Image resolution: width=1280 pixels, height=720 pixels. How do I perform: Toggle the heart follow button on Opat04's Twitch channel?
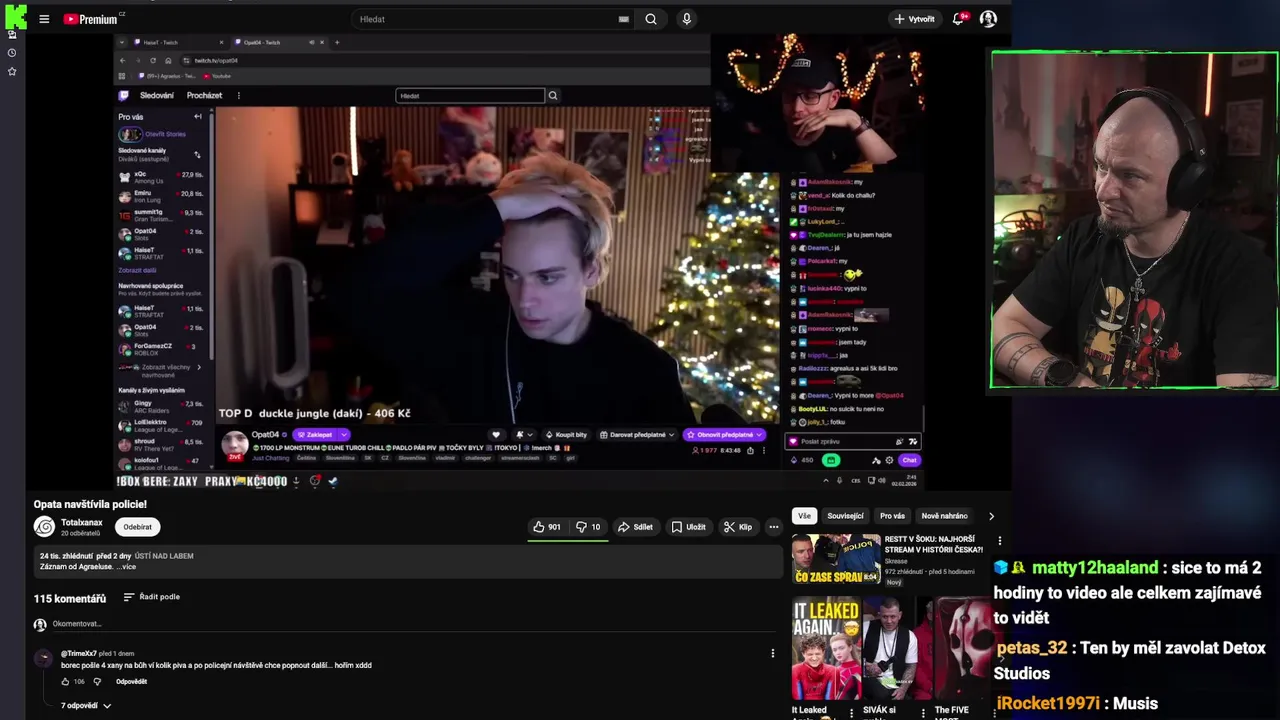click(496, 435)
